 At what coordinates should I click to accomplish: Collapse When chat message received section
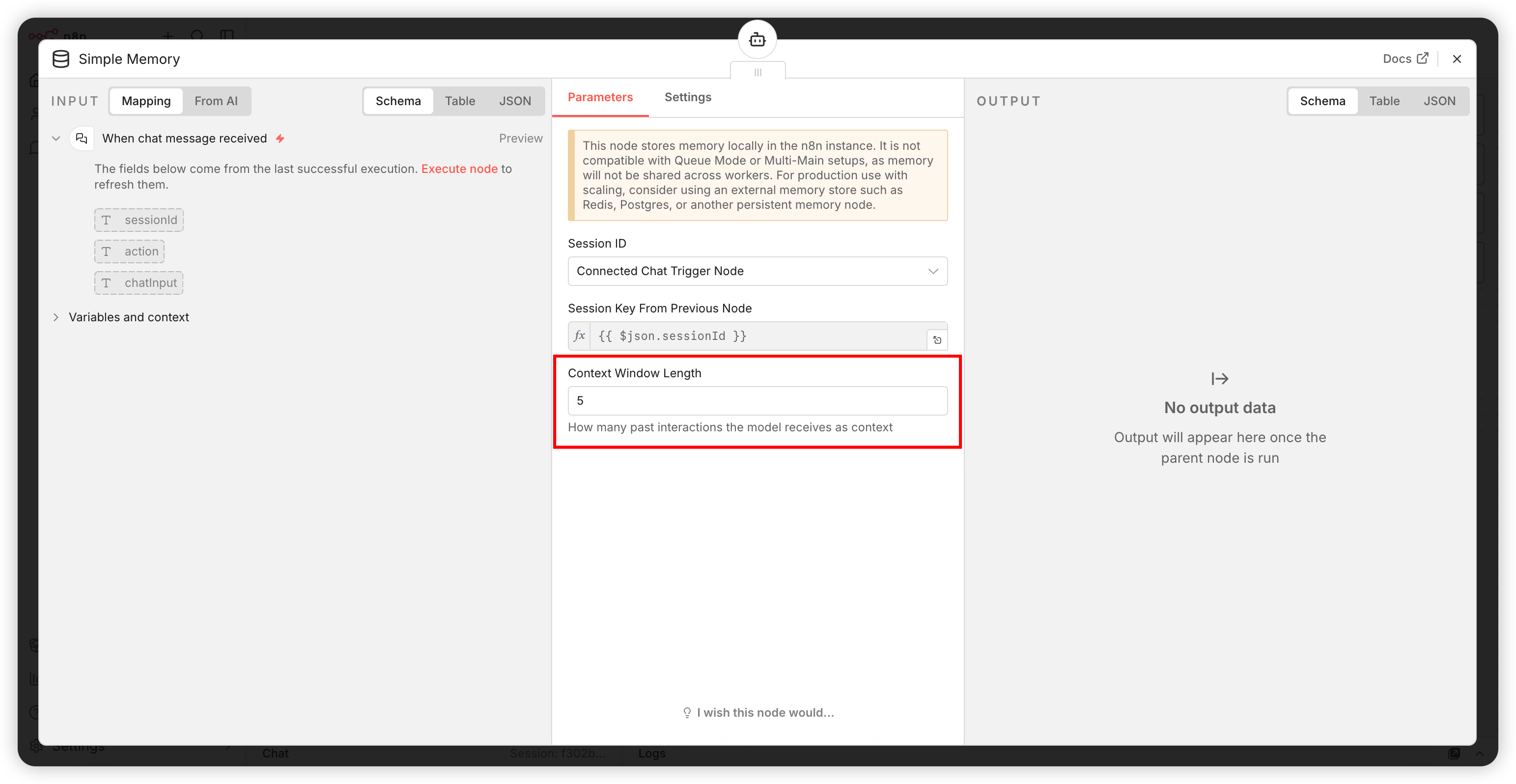point(56,139)
